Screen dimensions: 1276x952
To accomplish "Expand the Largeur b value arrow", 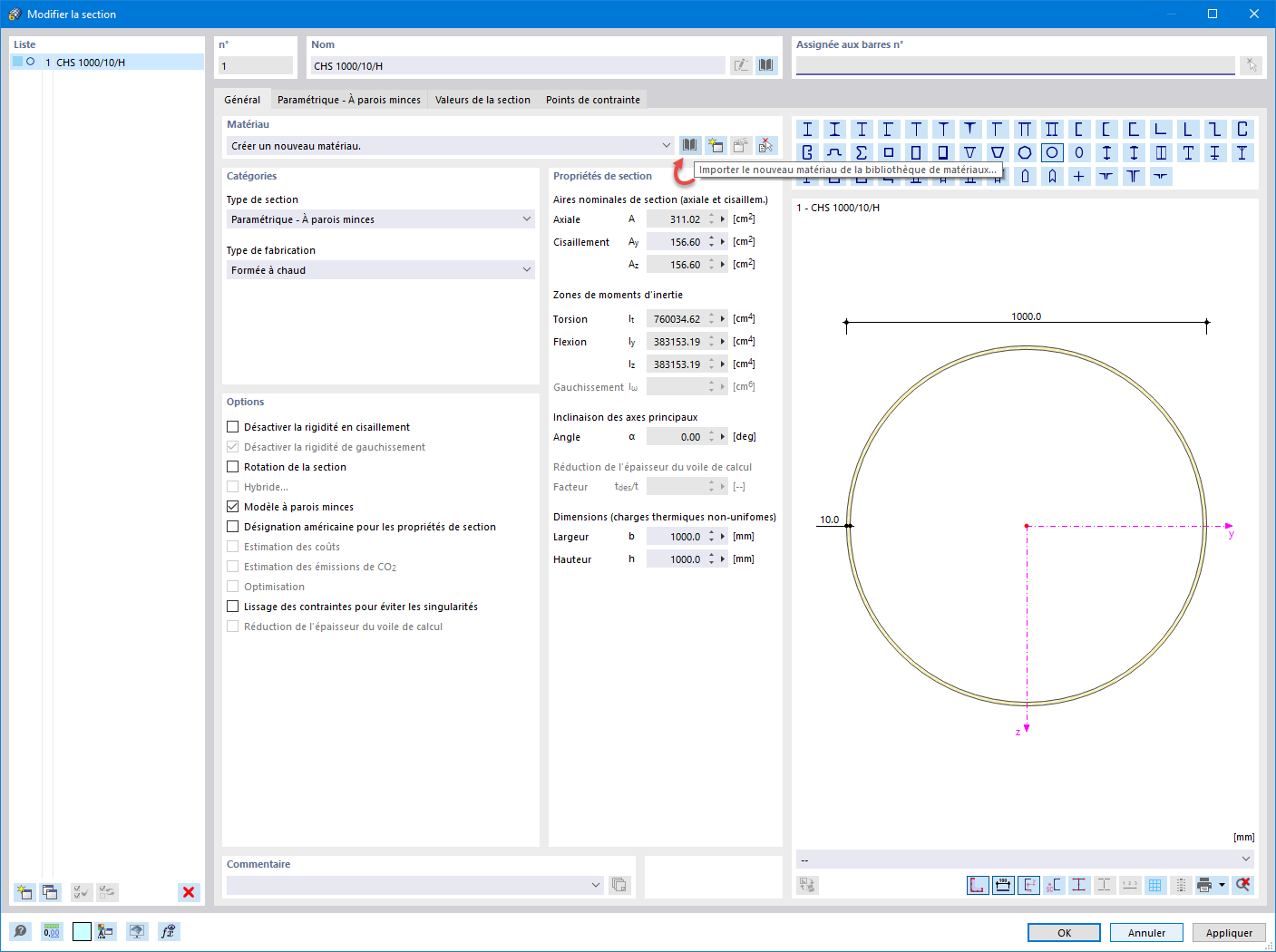I will click(x=723, y=537).
